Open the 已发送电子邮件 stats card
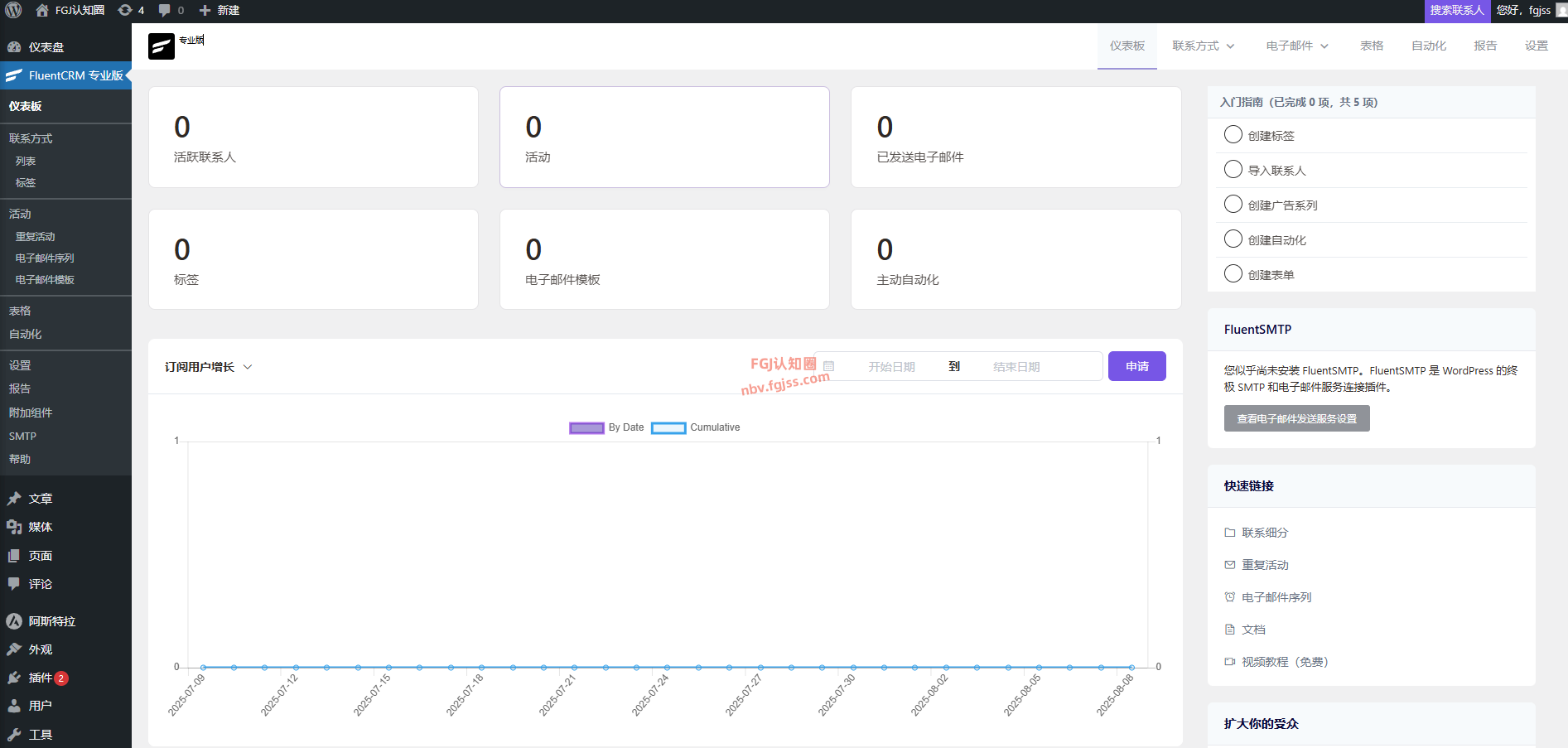 (x=1016, y=138)
